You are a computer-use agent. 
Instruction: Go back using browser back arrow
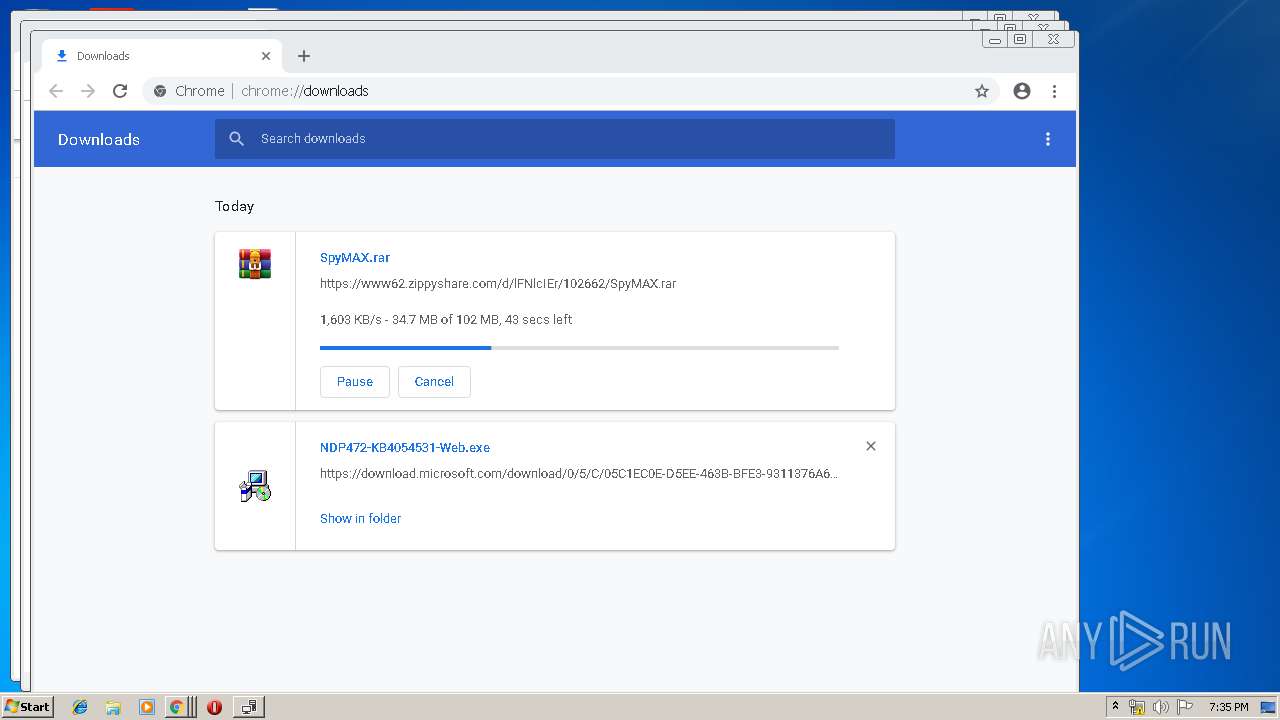coord(56,91)
